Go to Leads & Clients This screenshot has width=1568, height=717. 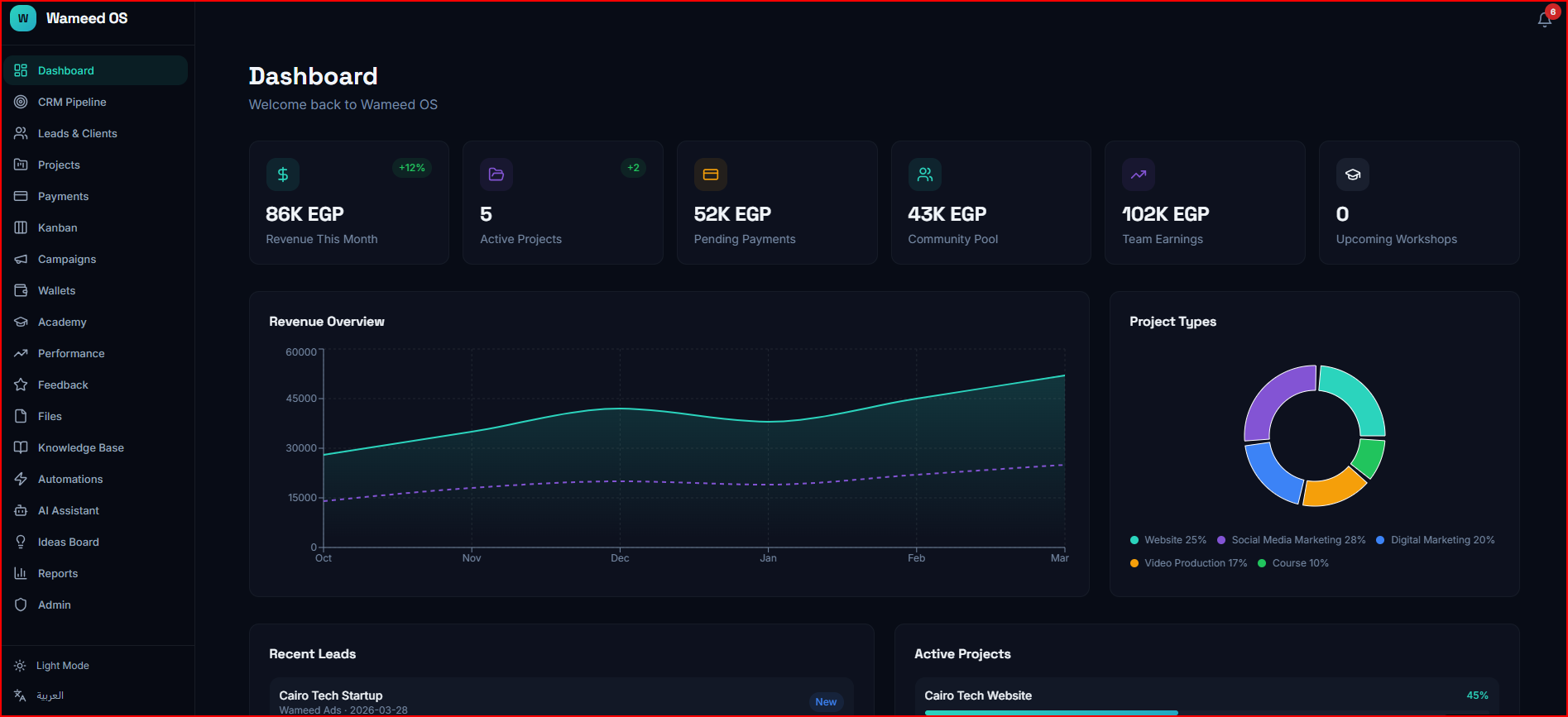coord(96,133)
